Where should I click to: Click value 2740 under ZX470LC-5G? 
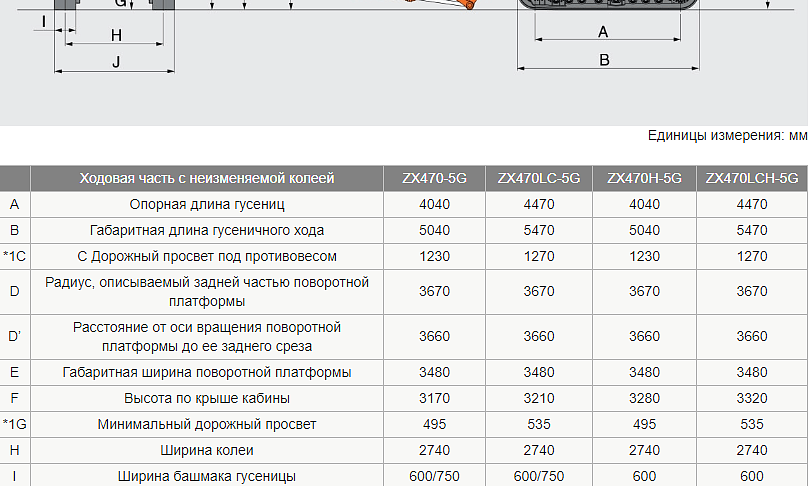539,450
